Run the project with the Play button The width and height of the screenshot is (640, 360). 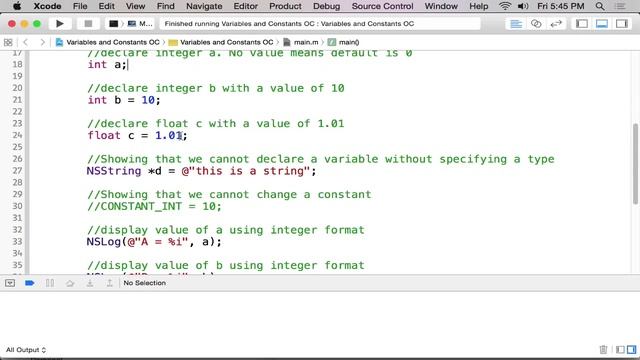(60, 24)
